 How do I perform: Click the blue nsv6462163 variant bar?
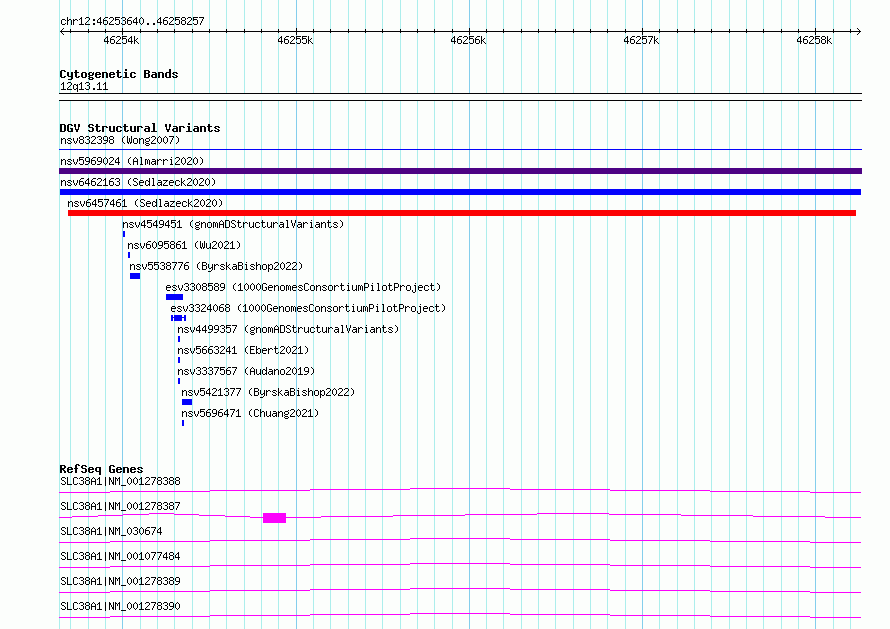(460, 192)
